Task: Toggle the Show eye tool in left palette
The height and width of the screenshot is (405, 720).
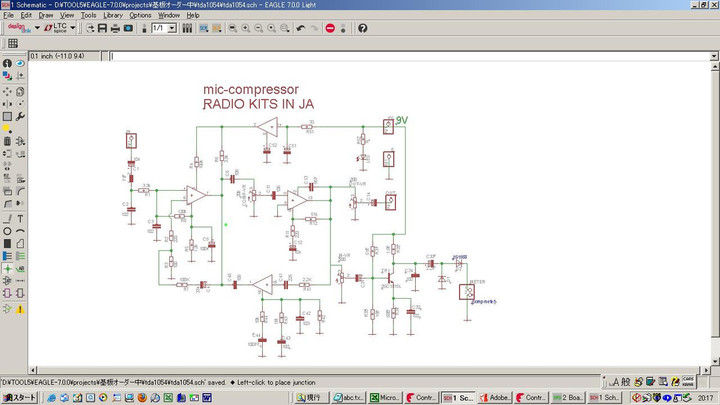Action: click(21, 63)
